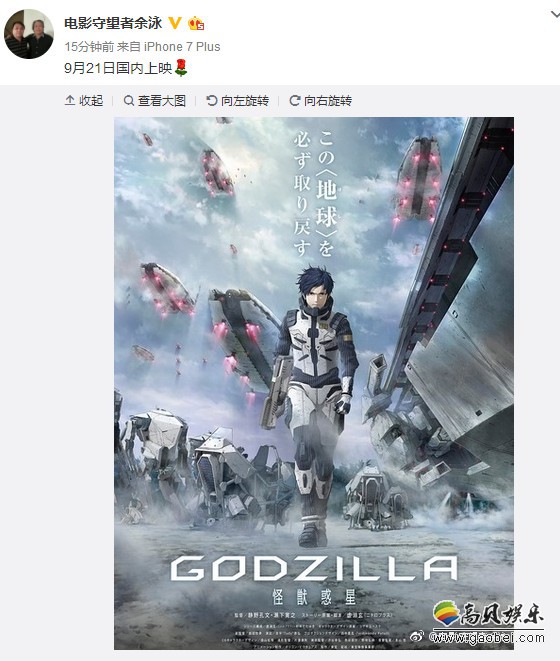Image resolution: width=560 pixels, height=661 pixels.
Task: Open username 电影守望者余泳 profile
Action: point(113,23)
